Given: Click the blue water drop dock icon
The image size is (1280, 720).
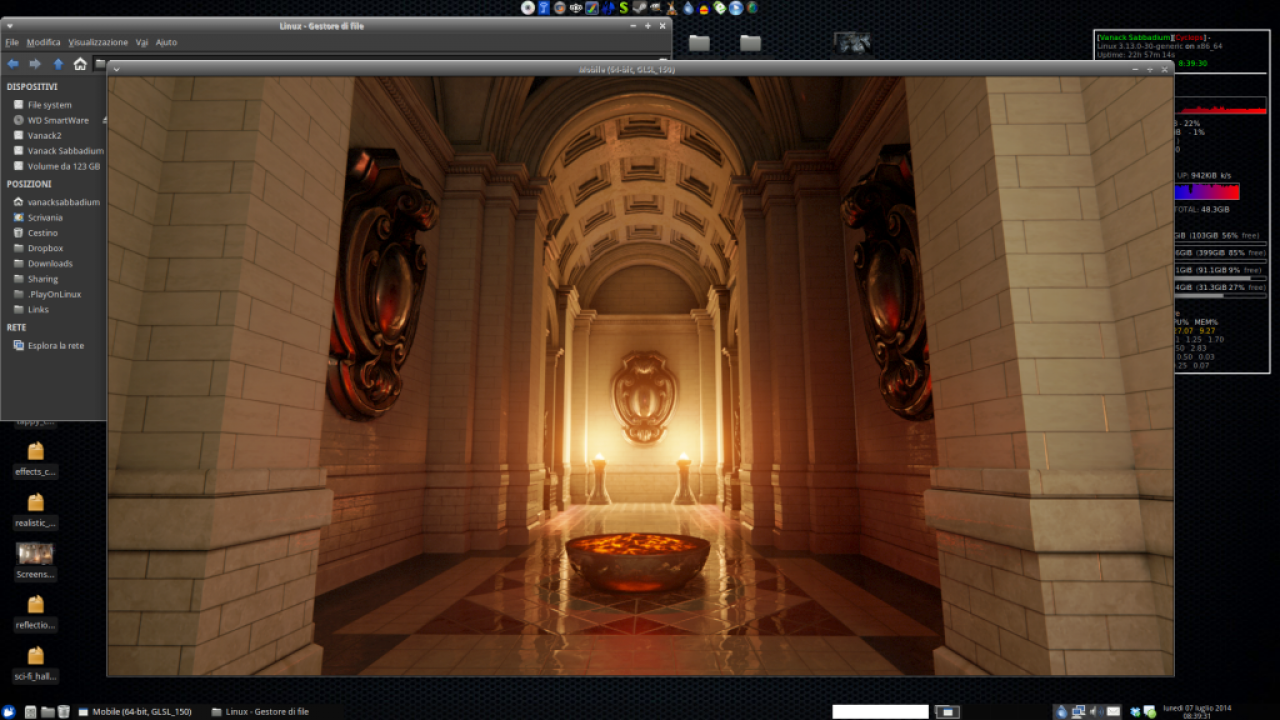Looking at the screenshot, I should tap(688, 8).
